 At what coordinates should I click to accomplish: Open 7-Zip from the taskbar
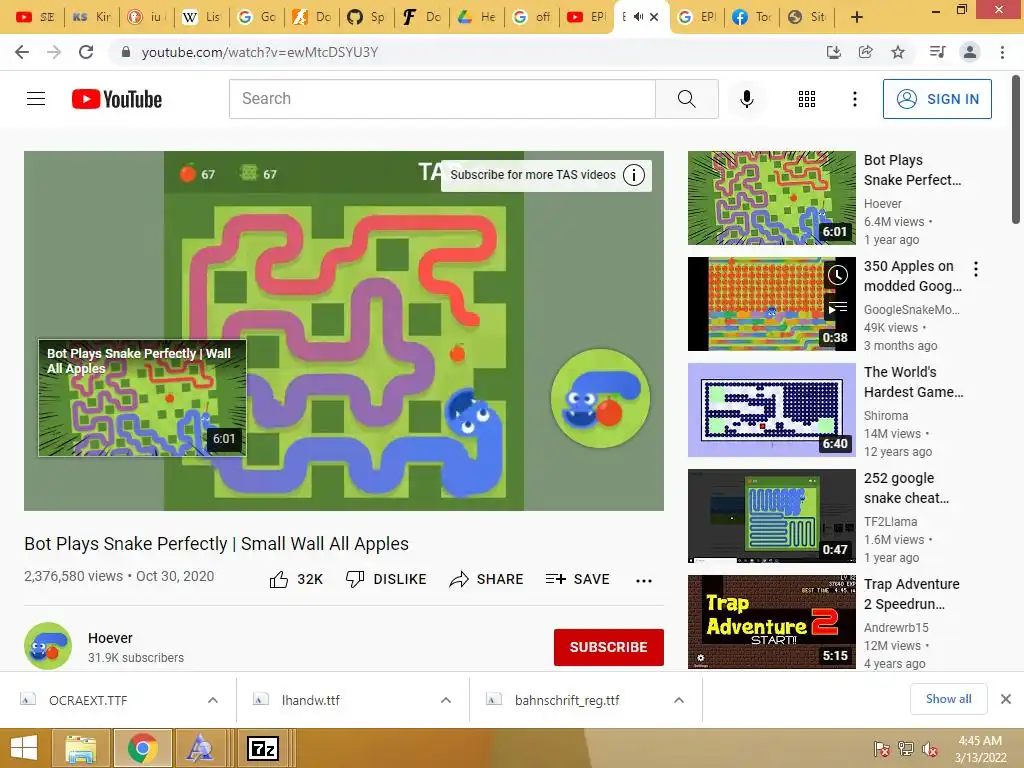pos(263,748)
